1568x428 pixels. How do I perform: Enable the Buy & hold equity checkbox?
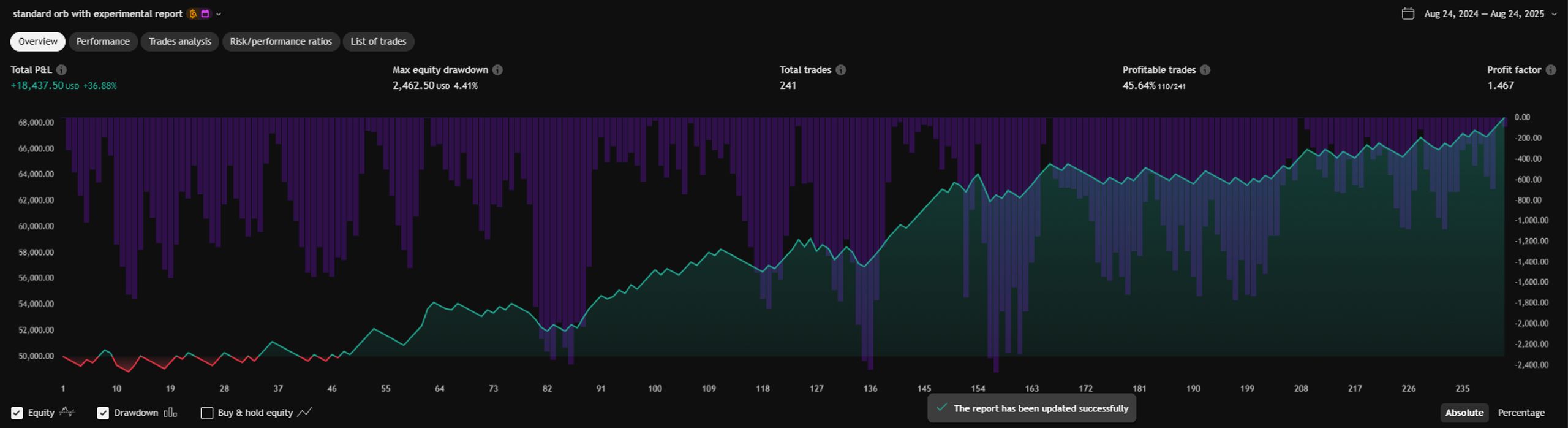click(207, 413)
